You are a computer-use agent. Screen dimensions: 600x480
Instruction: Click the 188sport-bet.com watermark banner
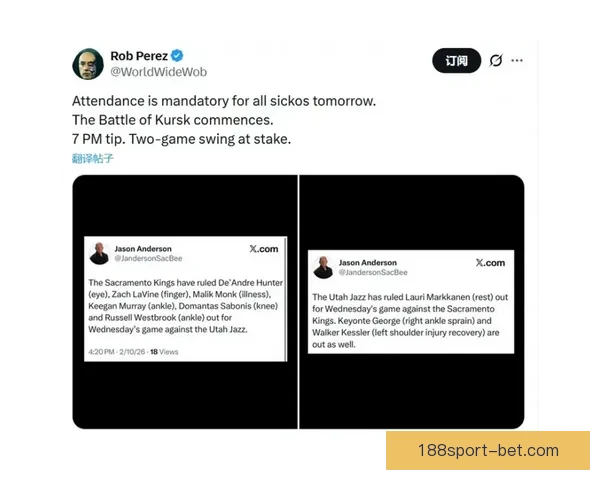click(x=488, y=451)
